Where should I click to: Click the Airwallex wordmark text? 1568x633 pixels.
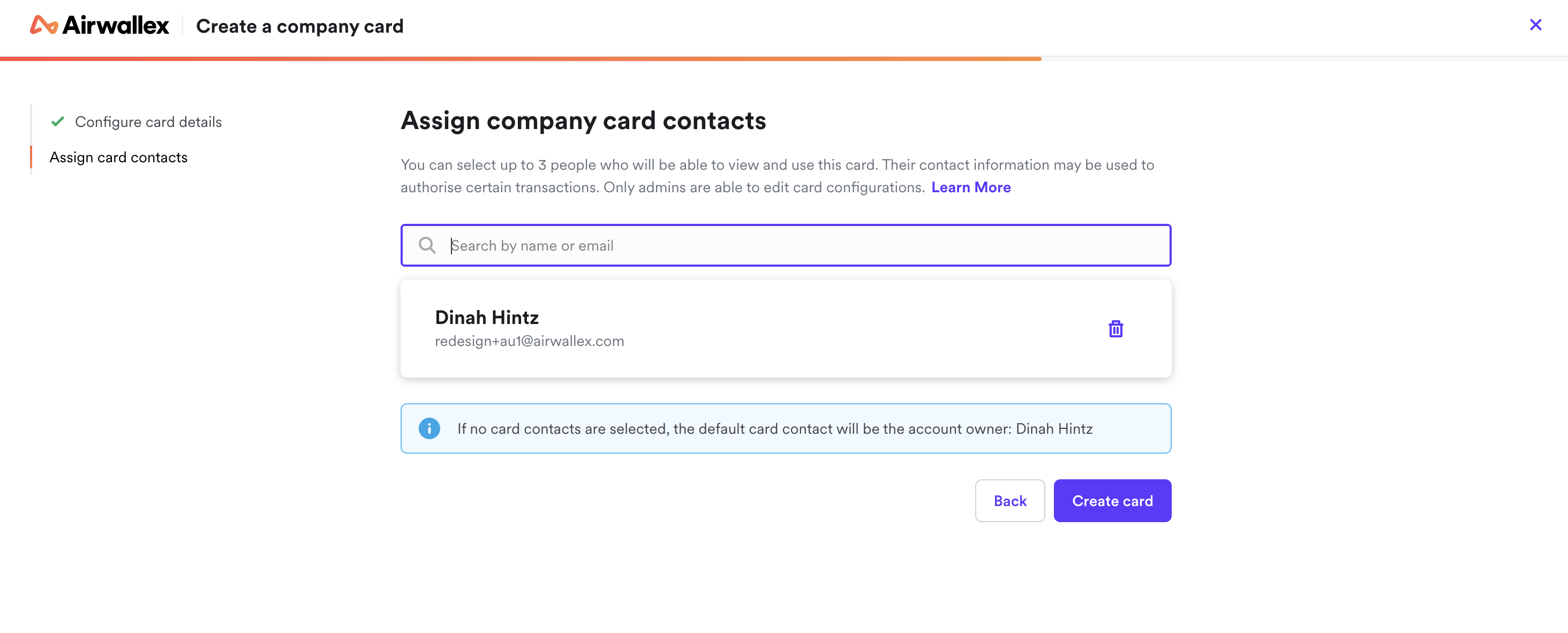[x=116, y=26]
